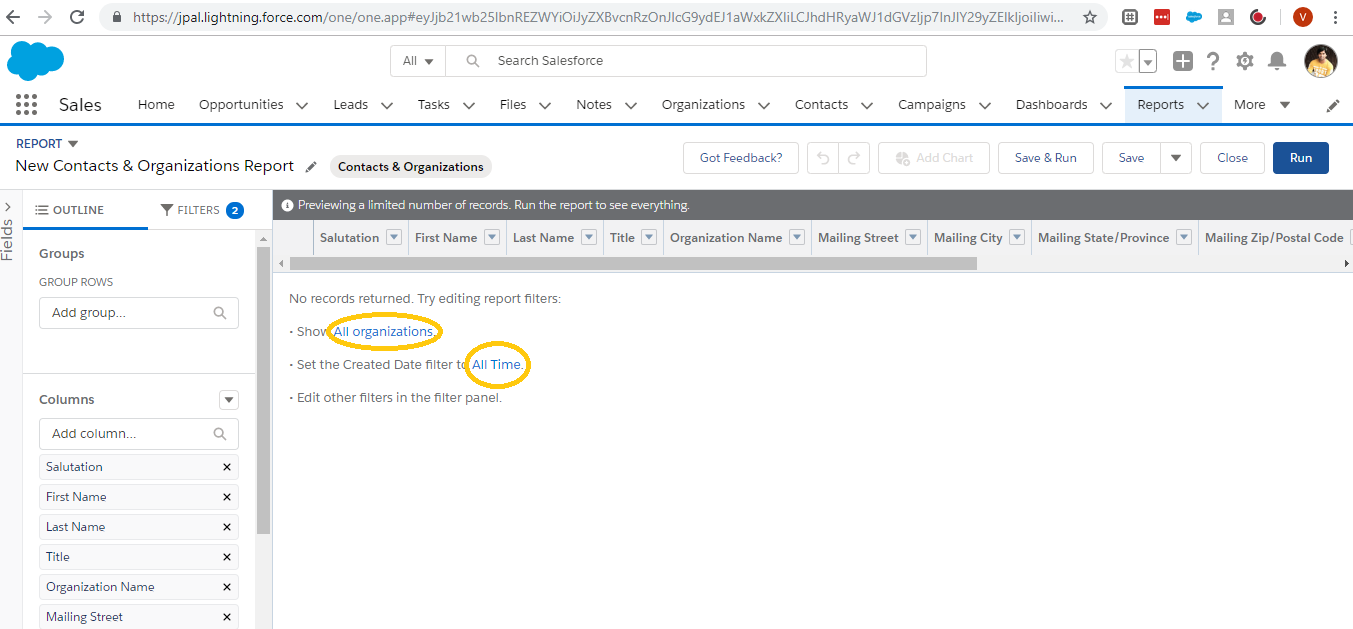Go to the Home tab

156,105
